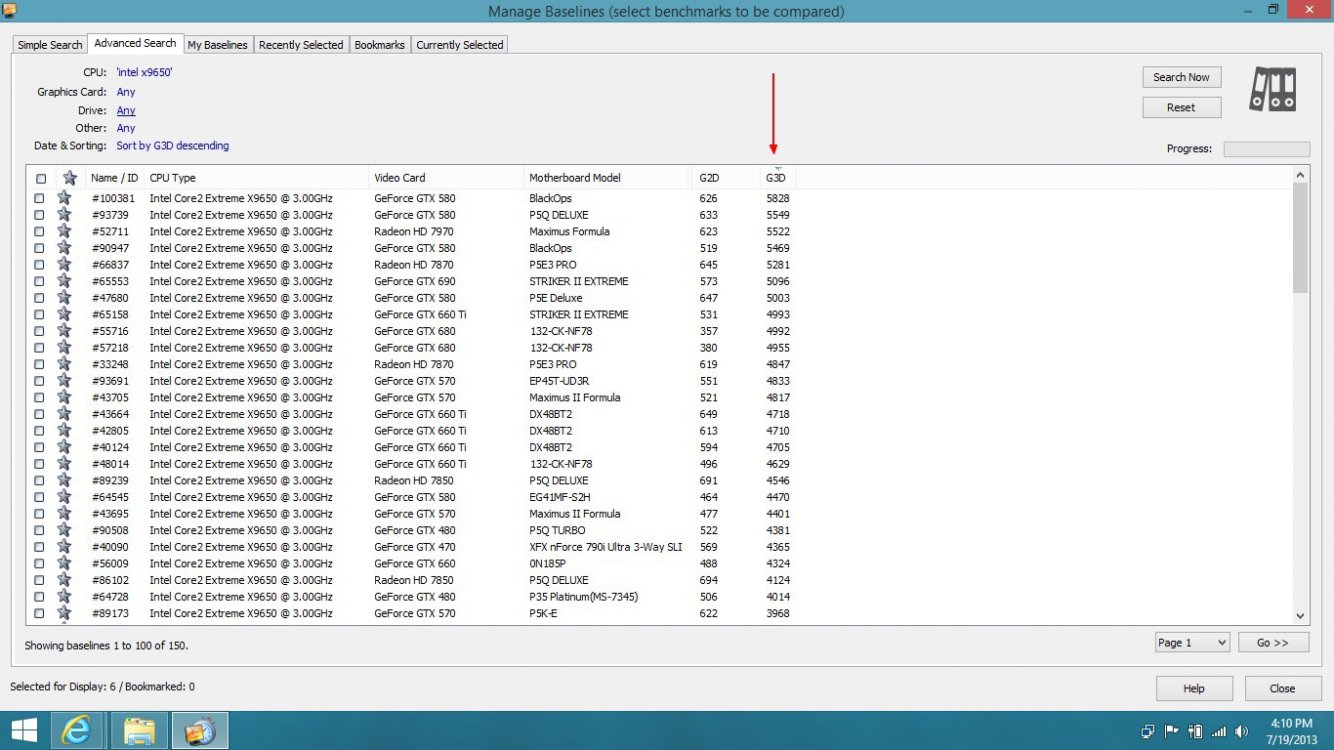The width and height of the screenshot is (1334, 750).
Task: Star baseline #47680
Action: pos(65,298)
